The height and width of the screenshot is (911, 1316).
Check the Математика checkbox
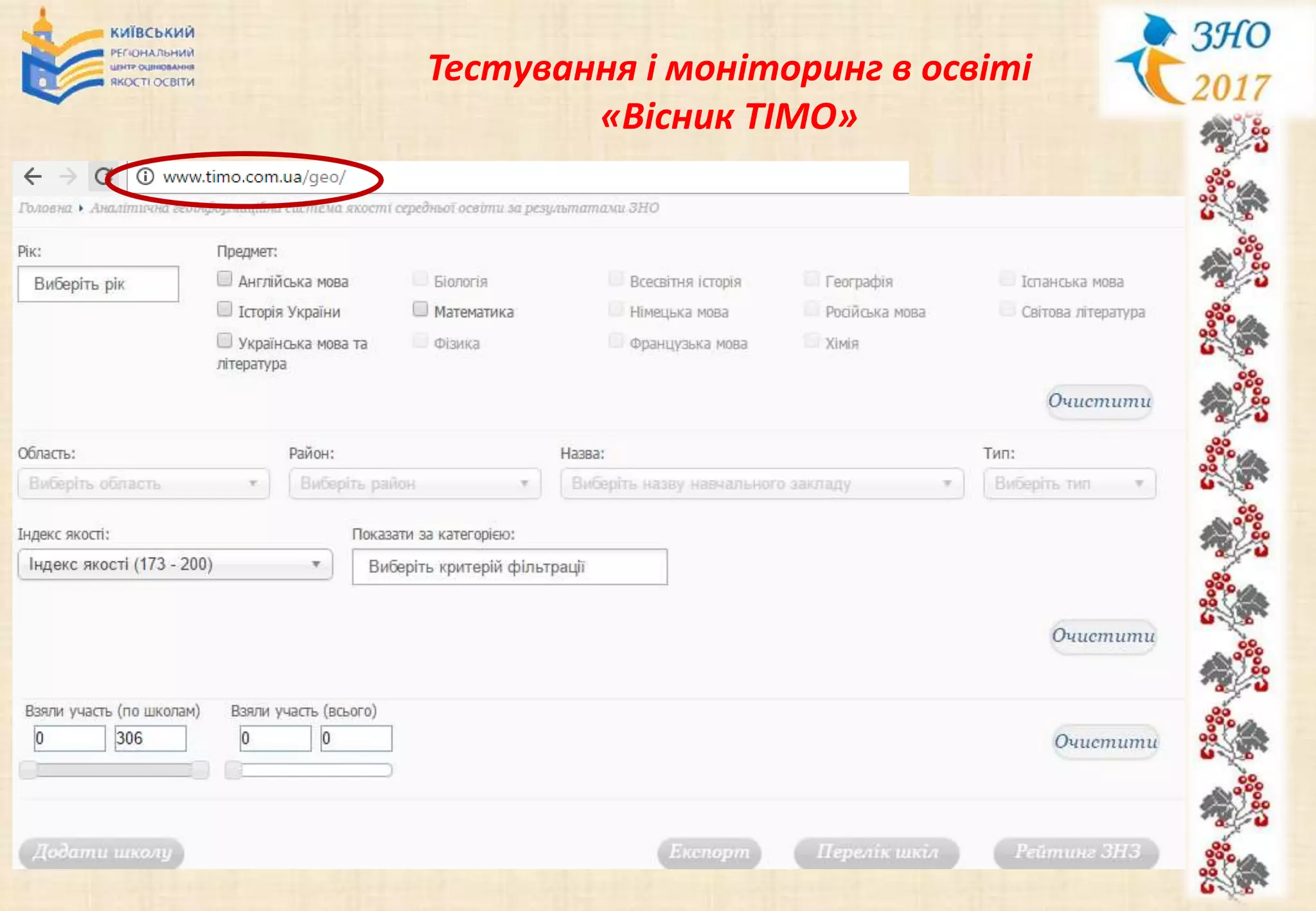(x=420, y=309)
